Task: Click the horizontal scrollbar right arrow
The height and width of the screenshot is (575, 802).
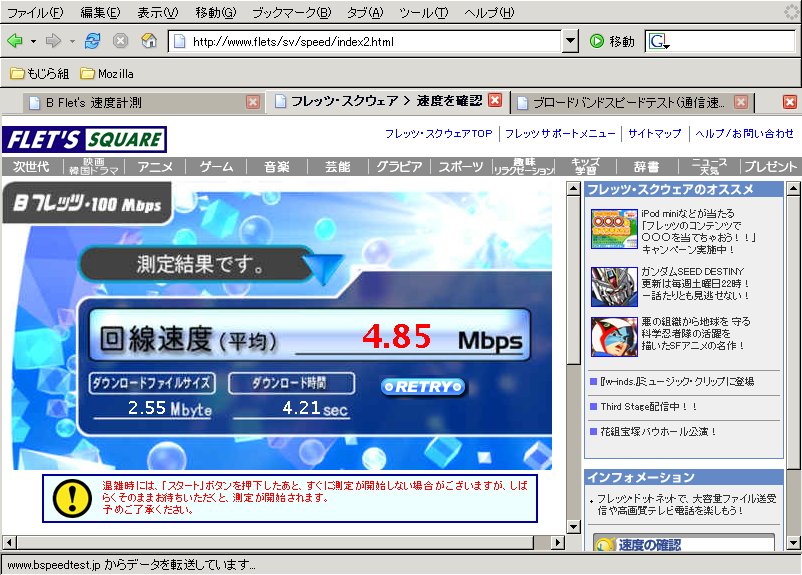Action: 558,542
